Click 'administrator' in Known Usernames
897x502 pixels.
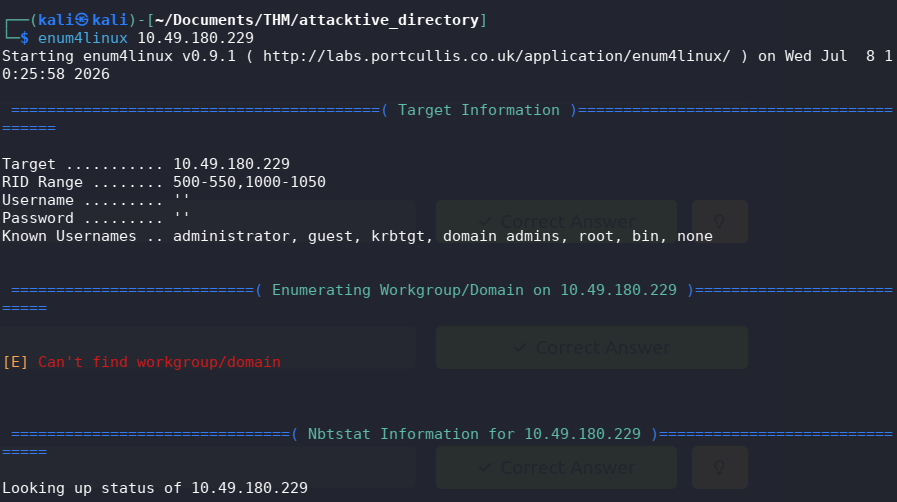coord(231,236)
